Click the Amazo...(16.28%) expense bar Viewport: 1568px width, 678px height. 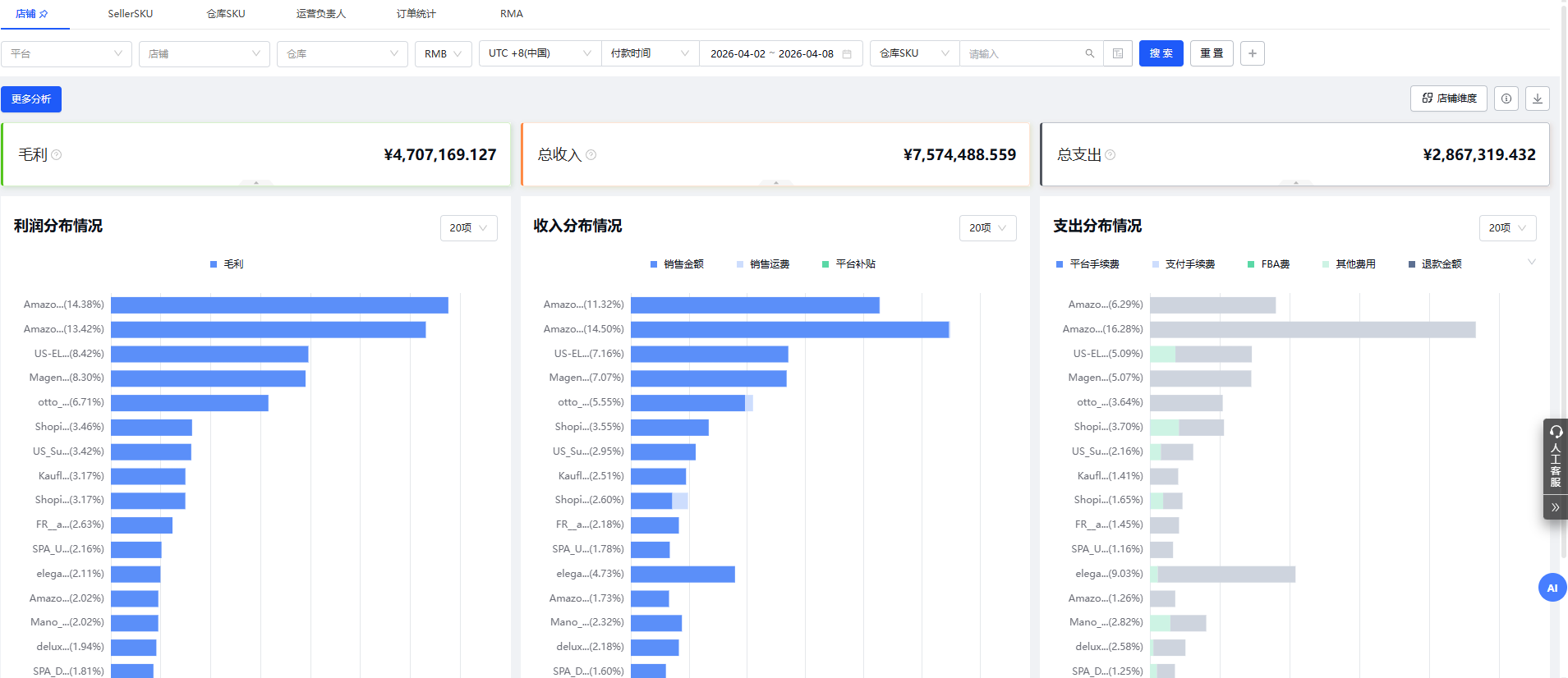(1313, 330)
